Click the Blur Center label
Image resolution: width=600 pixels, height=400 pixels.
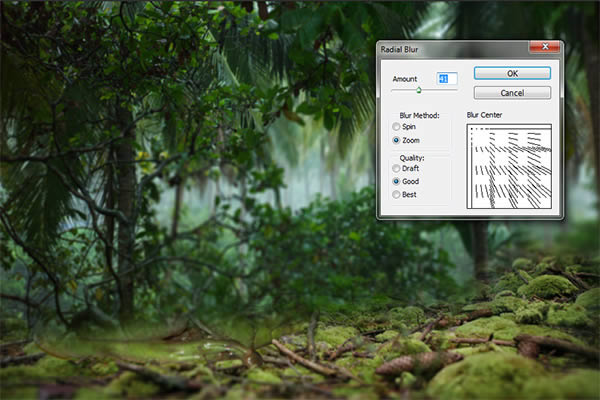click(484, 115)
